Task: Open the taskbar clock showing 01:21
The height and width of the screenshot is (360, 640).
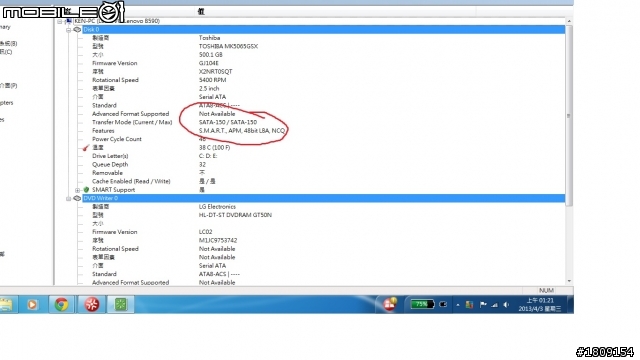Action: click(x=540, y=304)
